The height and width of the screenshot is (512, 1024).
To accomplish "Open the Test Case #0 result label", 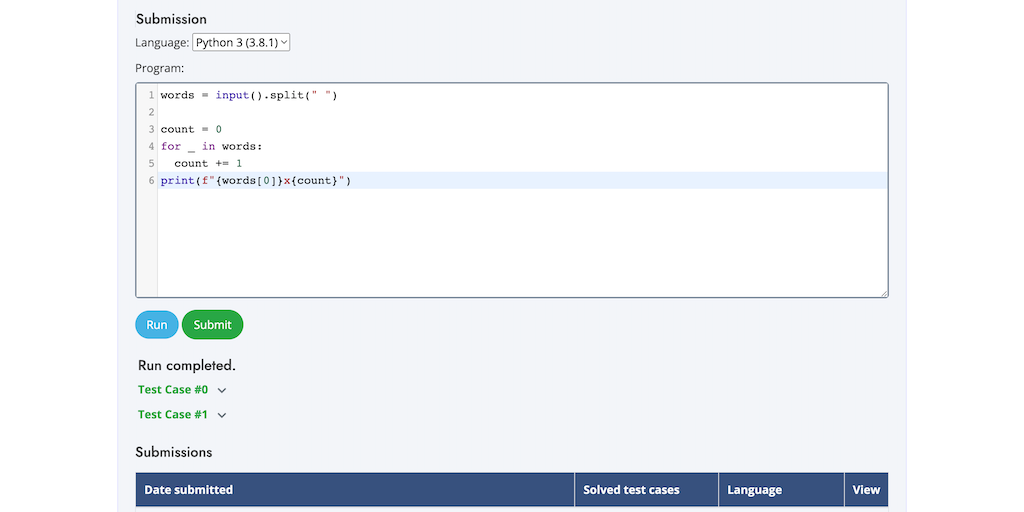I will click(173, 390).
